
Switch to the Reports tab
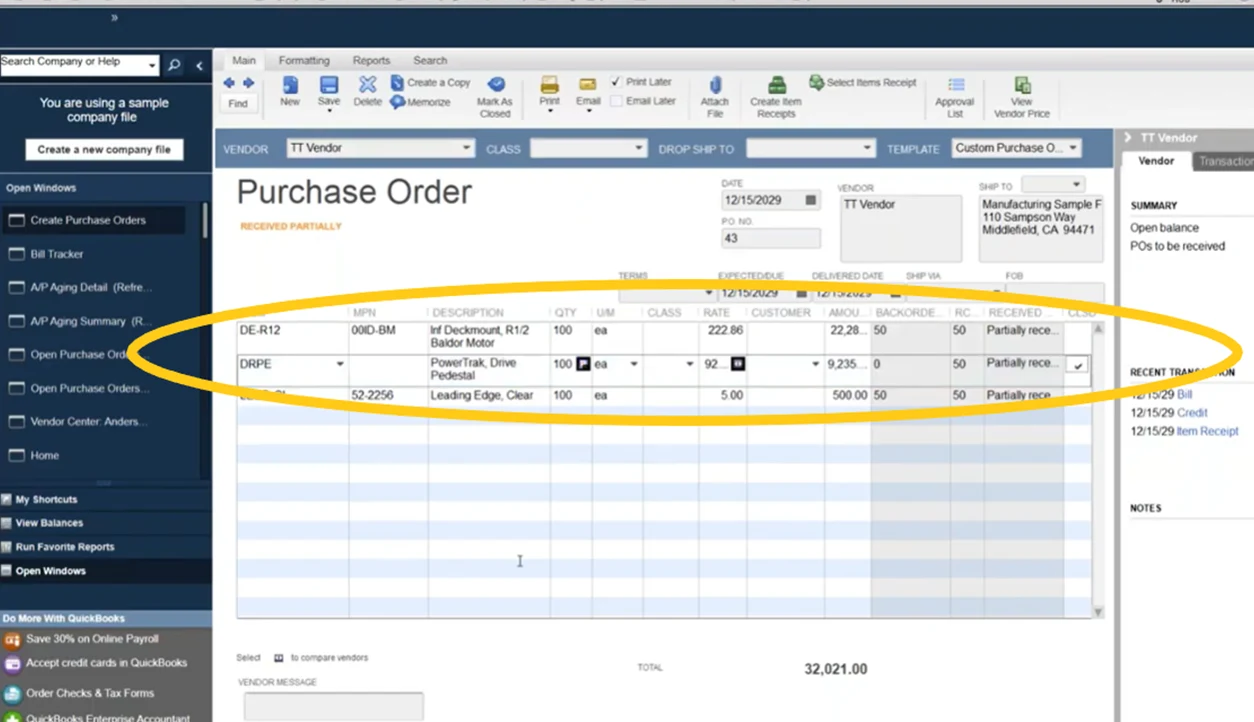[x=371, y=61]
